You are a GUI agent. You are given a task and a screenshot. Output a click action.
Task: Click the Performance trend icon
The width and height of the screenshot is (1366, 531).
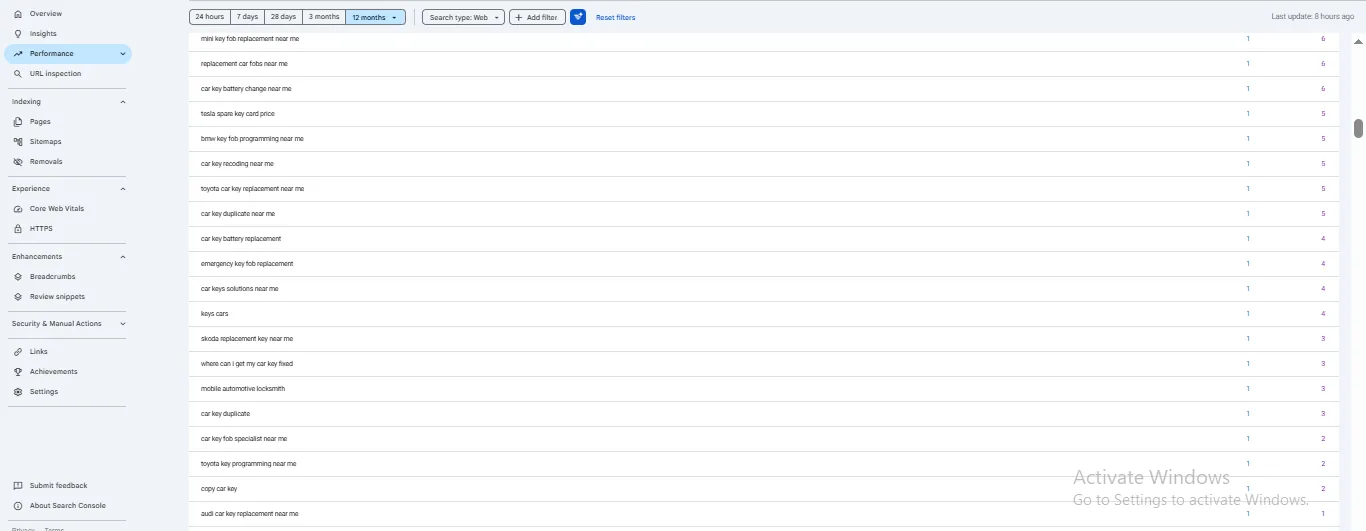[18, 54]
